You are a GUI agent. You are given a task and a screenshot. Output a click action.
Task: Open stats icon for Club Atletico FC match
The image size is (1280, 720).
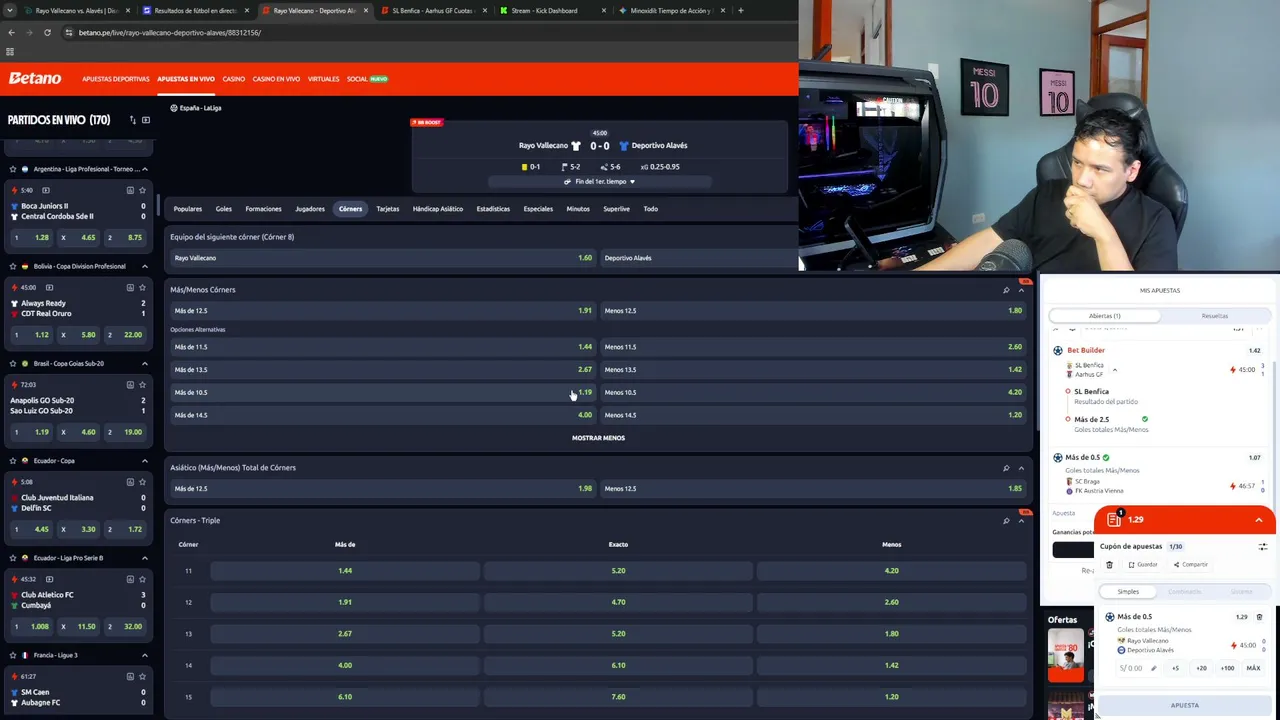pyautogui.click(x=130, y=579)
